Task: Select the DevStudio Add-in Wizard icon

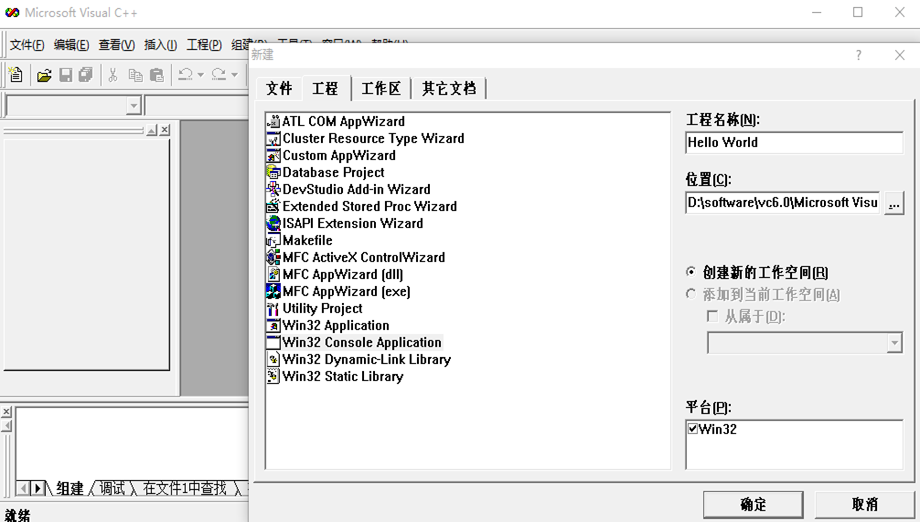Action: (x=273, y=189)
